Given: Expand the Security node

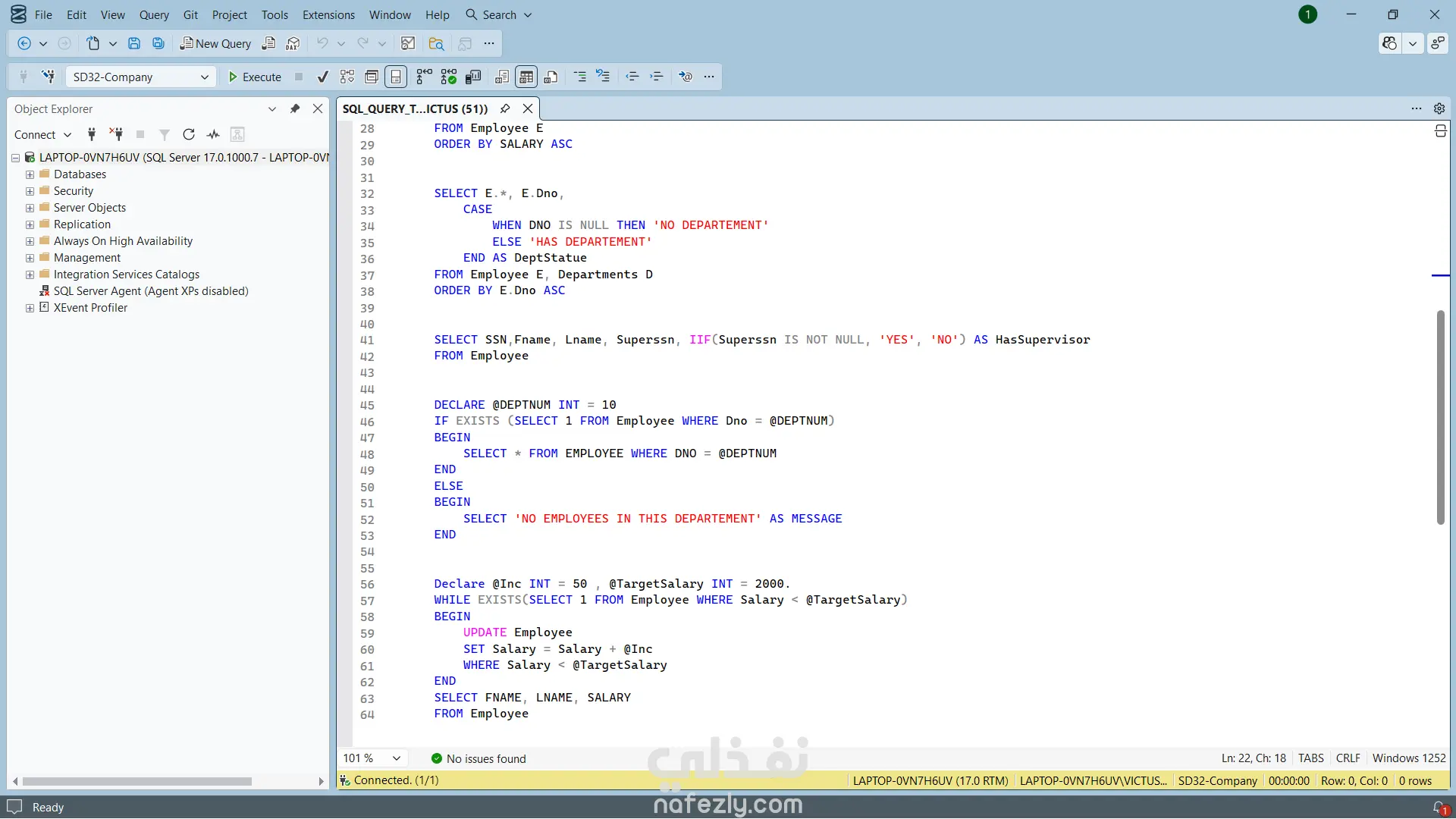Looking at the screenshot, I should tap(30, 191).
